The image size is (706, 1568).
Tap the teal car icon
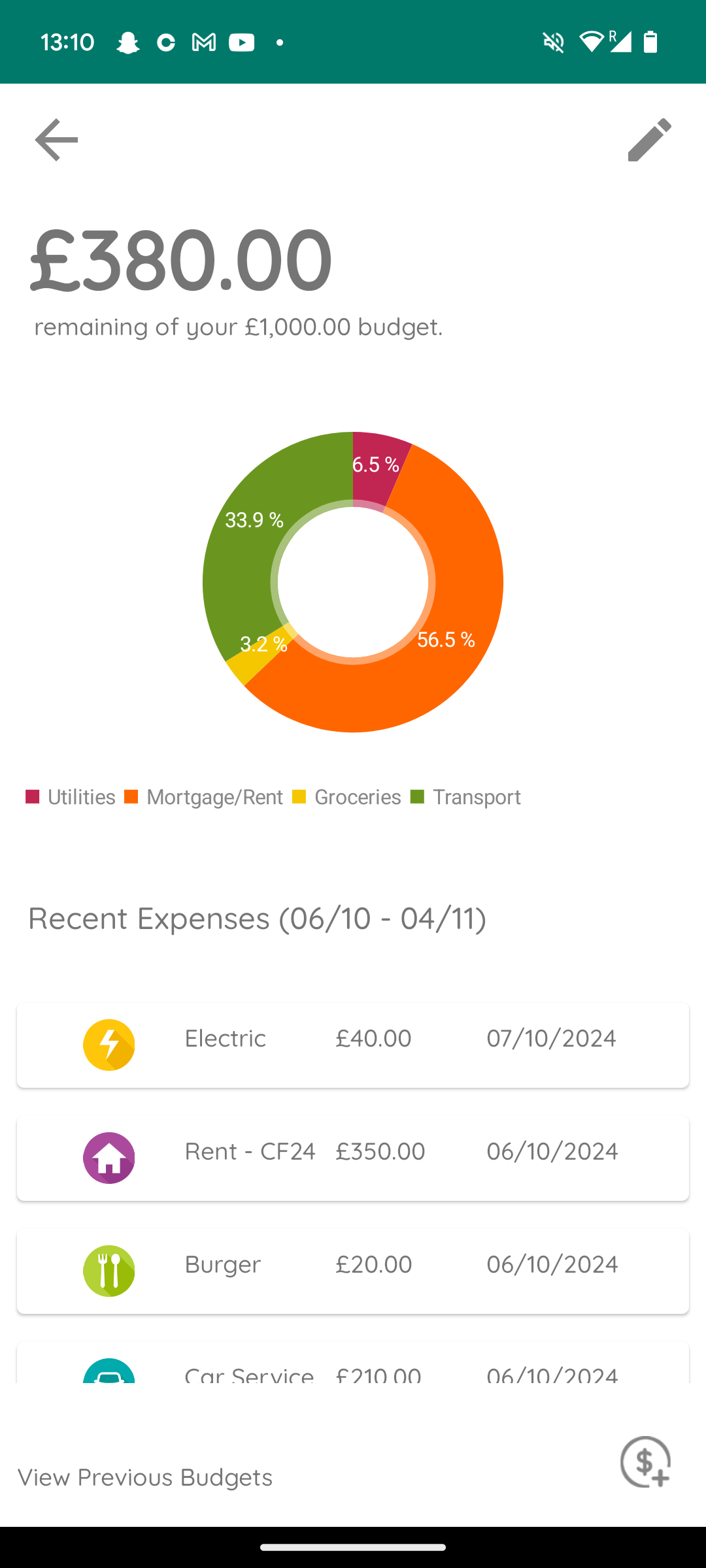tap(109, 1372)
